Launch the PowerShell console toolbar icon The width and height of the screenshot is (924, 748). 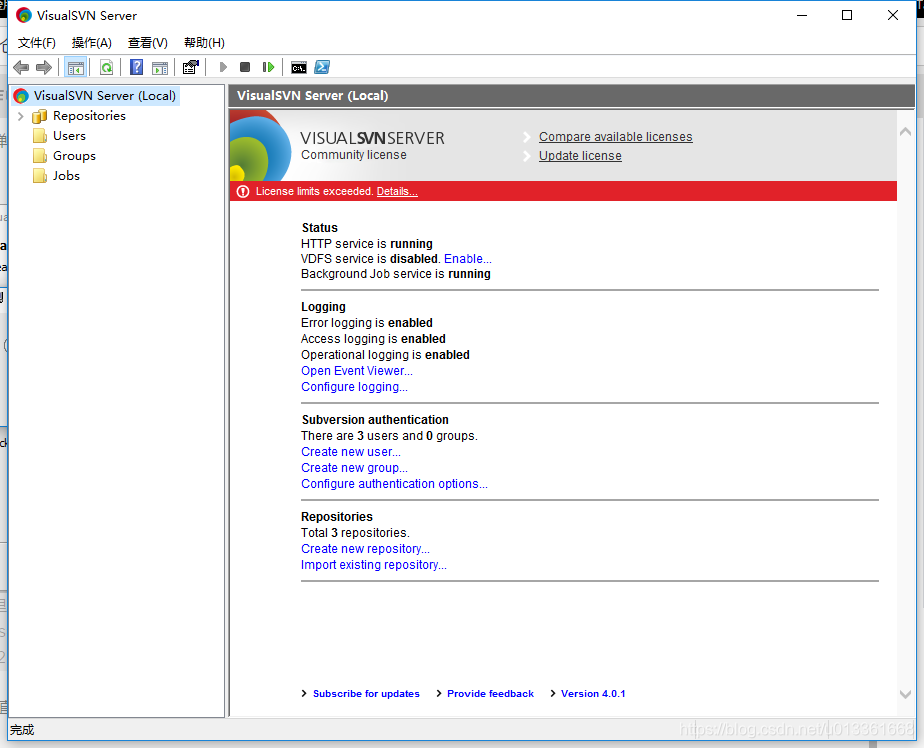click(322, 68)
